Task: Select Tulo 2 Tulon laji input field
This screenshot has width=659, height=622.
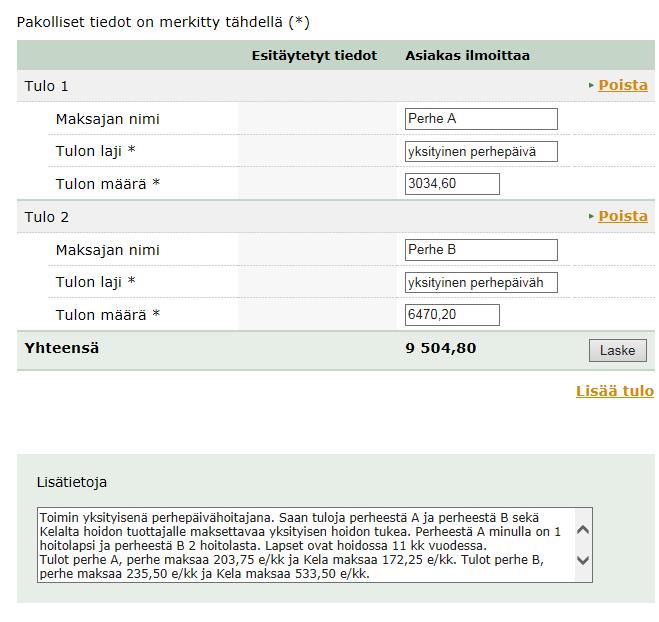Action: (x=481, y=283)
